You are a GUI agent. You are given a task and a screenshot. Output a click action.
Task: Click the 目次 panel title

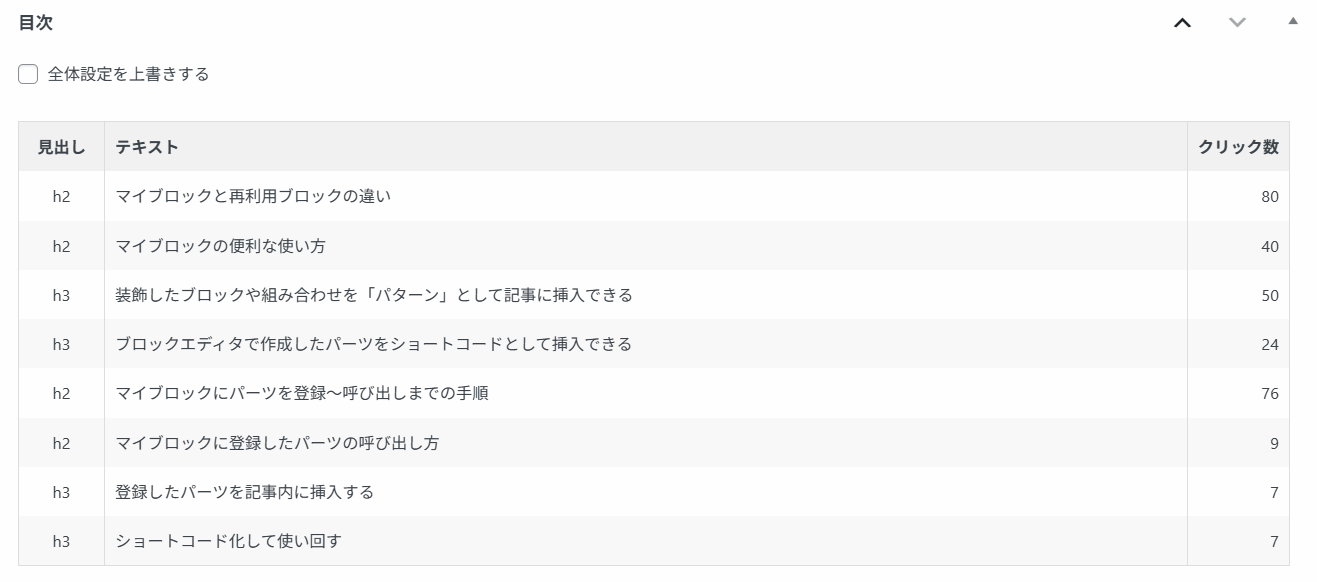pyautogui.click(x=35, y=23)
